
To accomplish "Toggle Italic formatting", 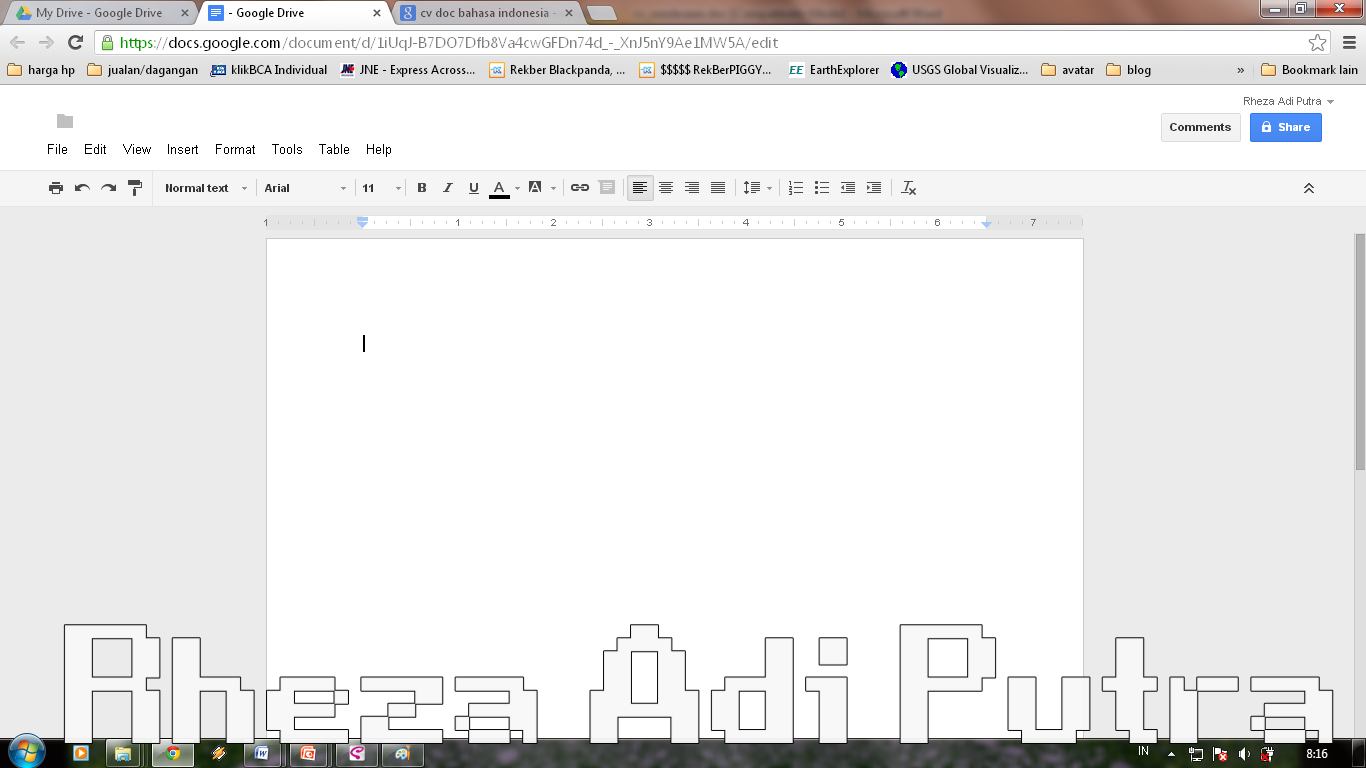I will [448, 188].
